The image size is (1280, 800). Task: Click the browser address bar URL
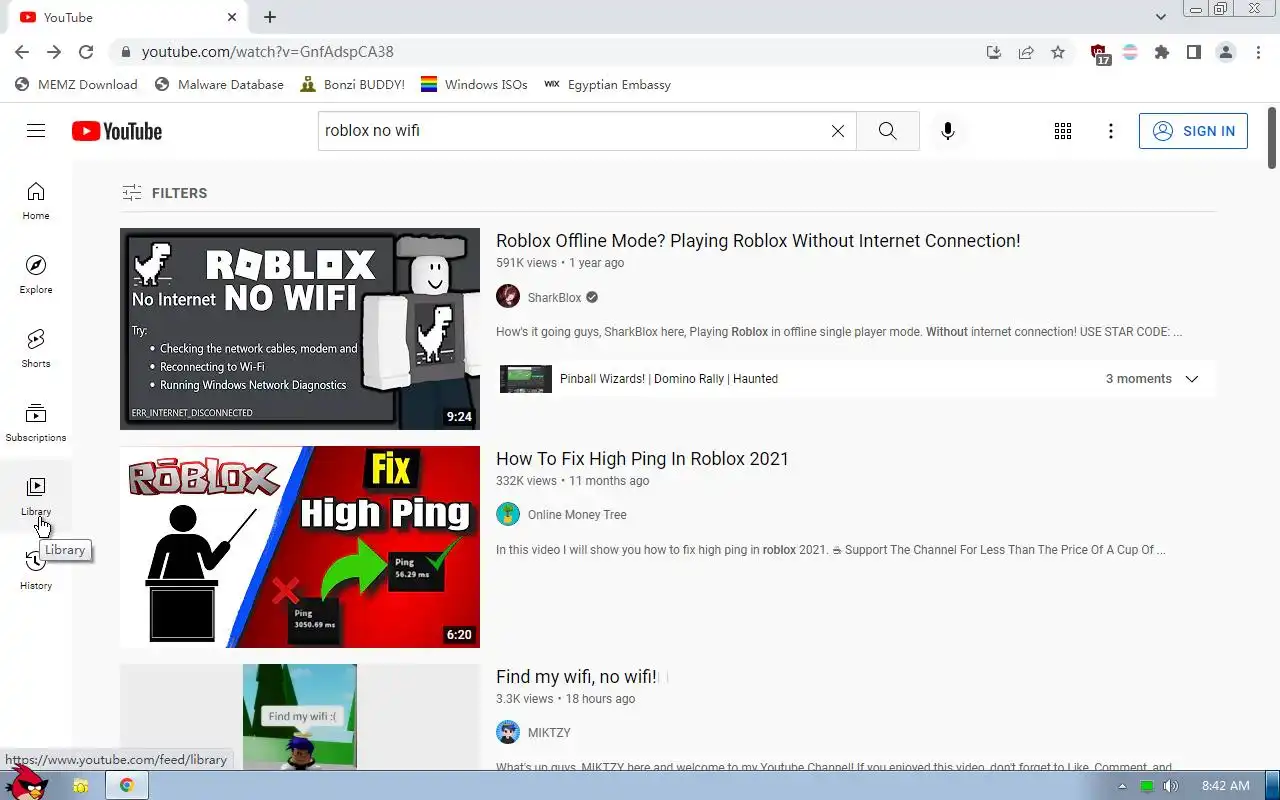(x=267, y=52)
